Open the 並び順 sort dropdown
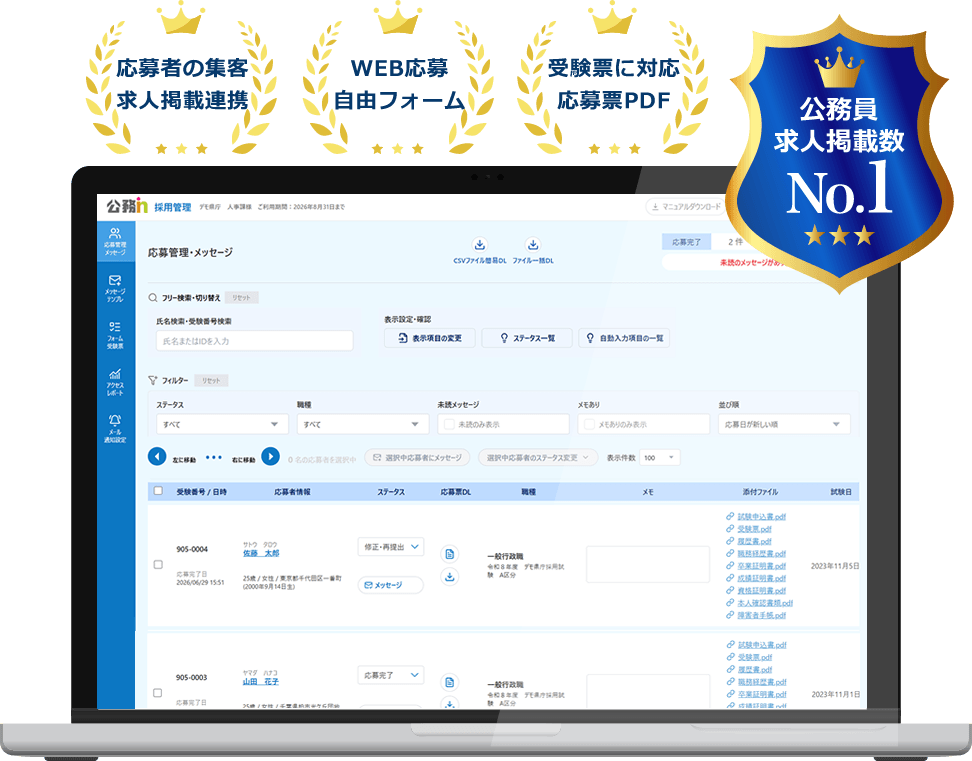The image size is (972, 761). [x=784, y=424]
